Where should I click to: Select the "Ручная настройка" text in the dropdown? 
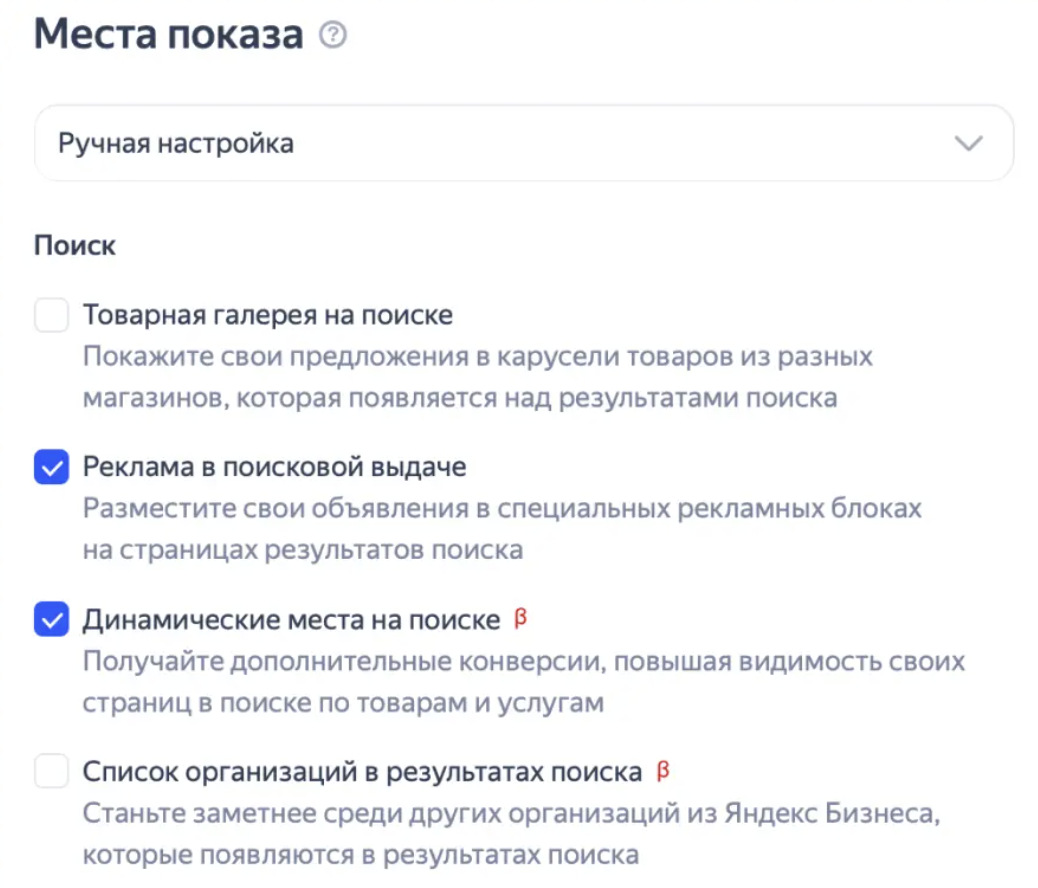pyautogui.click(x=176, y=143)
